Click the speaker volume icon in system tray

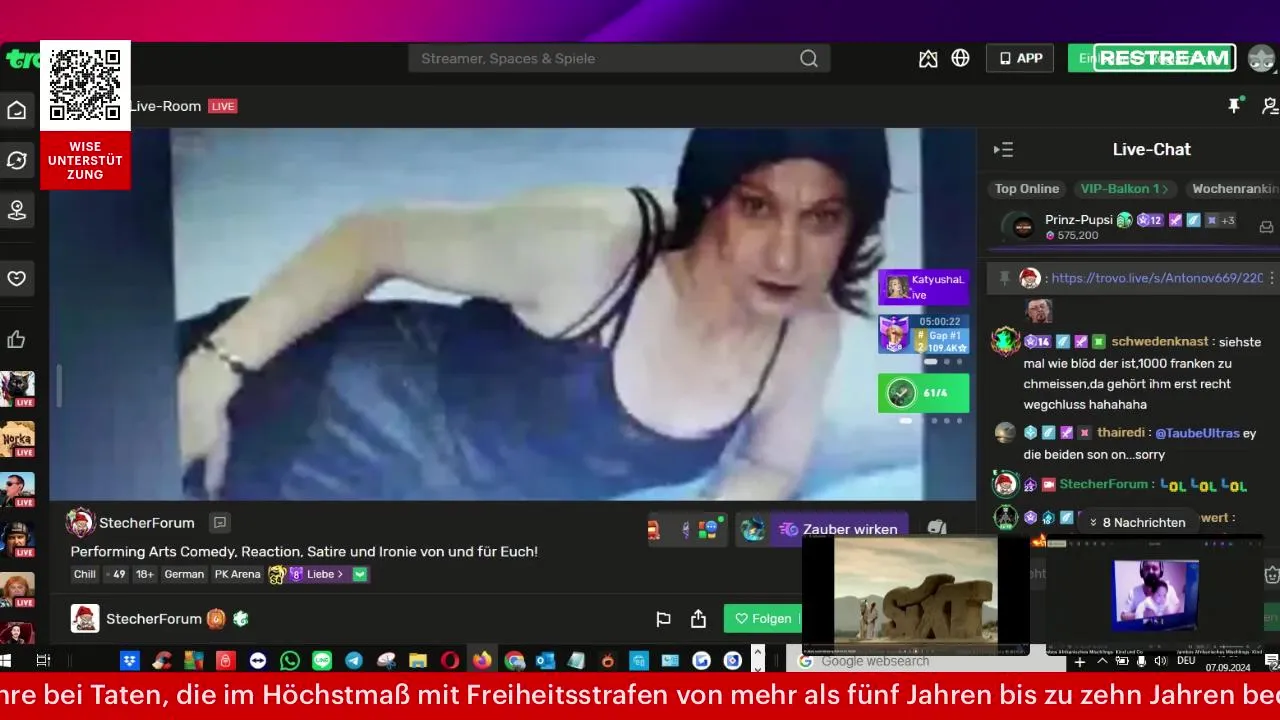tap(1160, 661)
